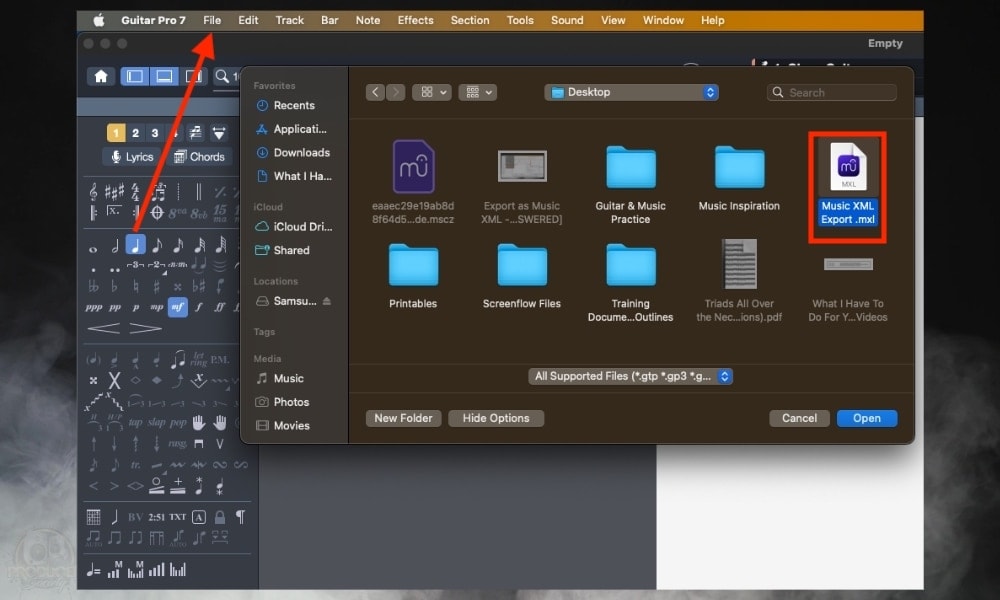1000x600 pixels.
Task: Insert a trill tr. ornament
Action: tap(135, 465)
